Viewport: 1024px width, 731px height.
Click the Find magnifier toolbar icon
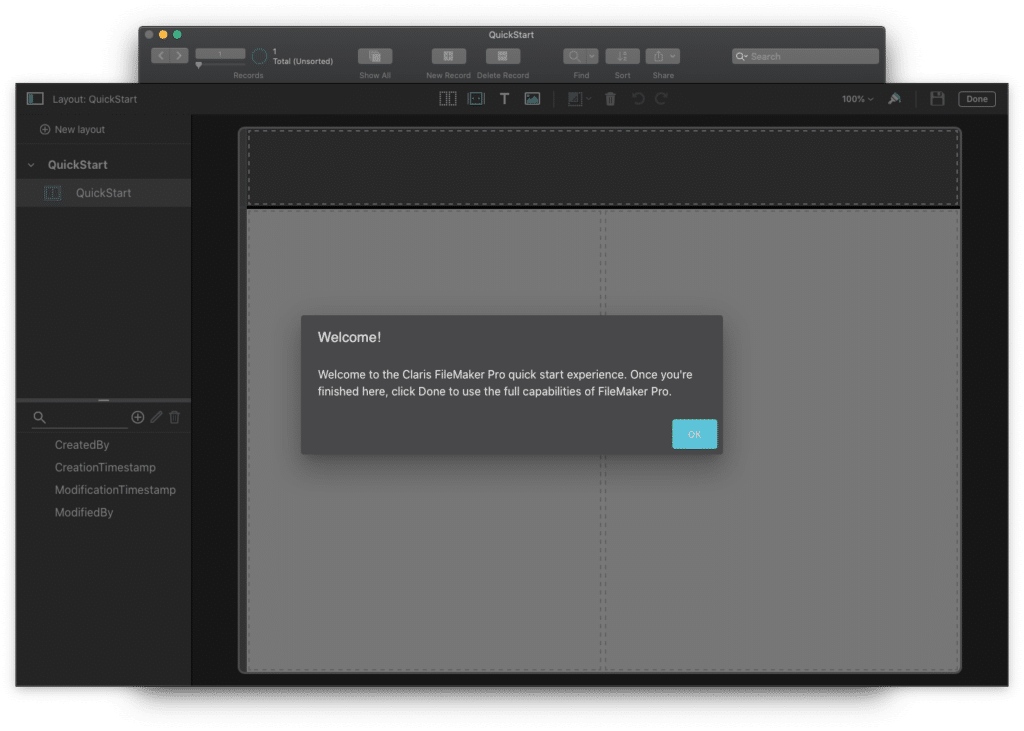tap(574, 56)
